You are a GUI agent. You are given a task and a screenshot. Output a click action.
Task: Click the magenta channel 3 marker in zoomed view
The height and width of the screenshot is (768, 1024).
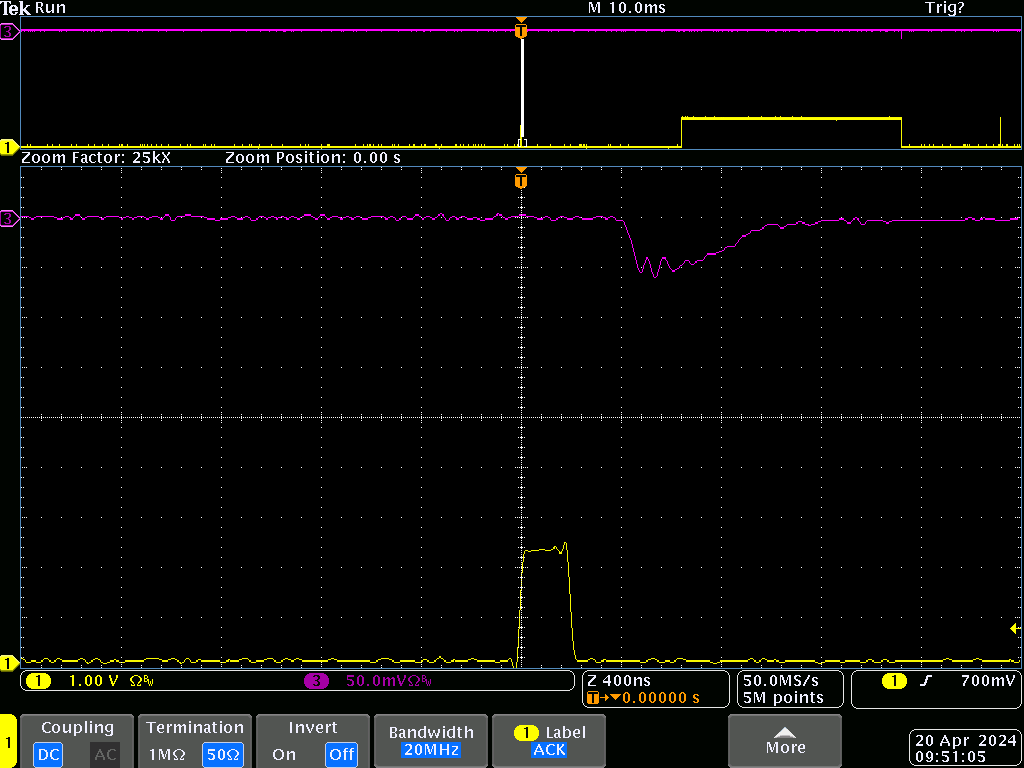[9, 218]
